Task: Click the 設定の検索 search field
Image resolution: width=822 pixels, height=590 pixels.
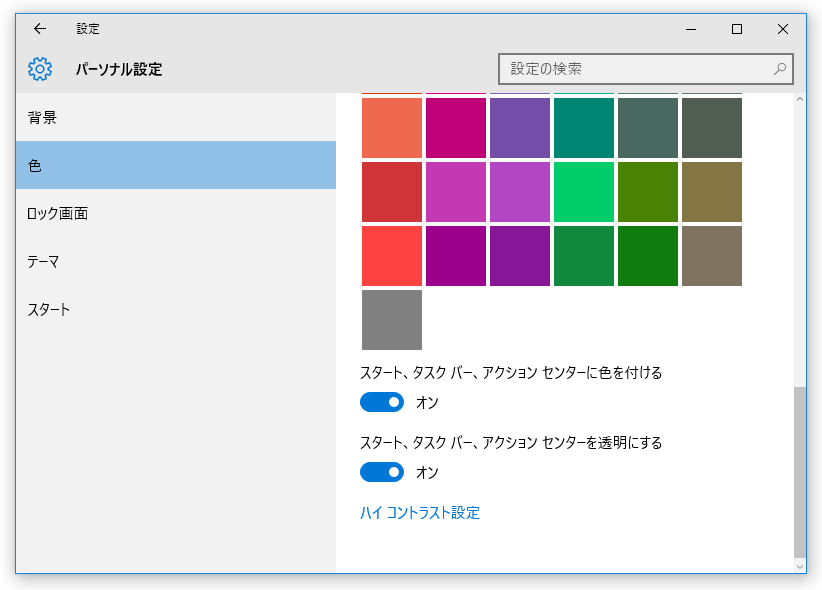Action: (645, 69)
